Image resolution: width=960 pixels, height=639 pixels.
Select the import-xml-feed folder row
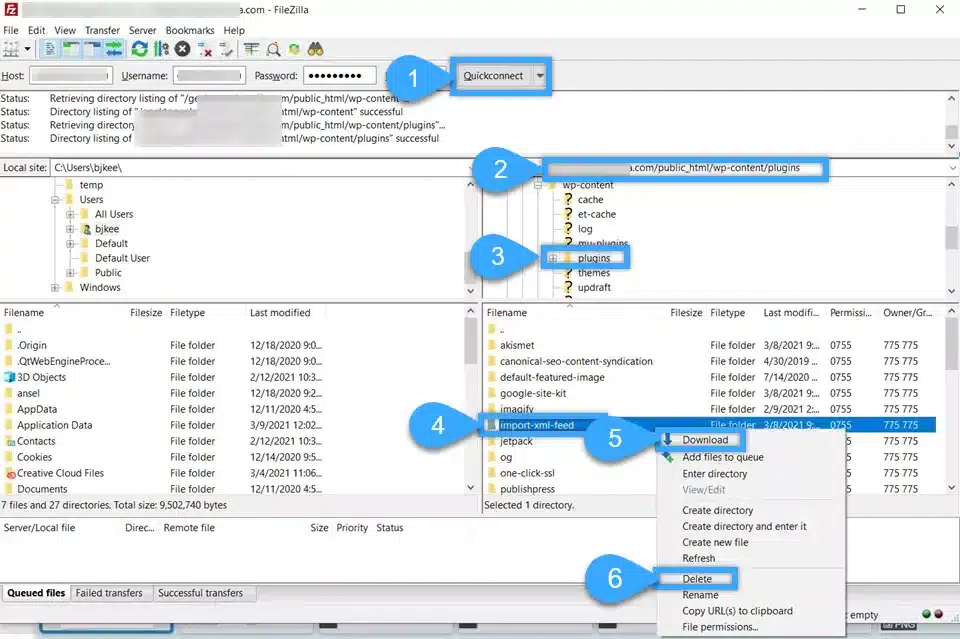(x=710, y=425)
